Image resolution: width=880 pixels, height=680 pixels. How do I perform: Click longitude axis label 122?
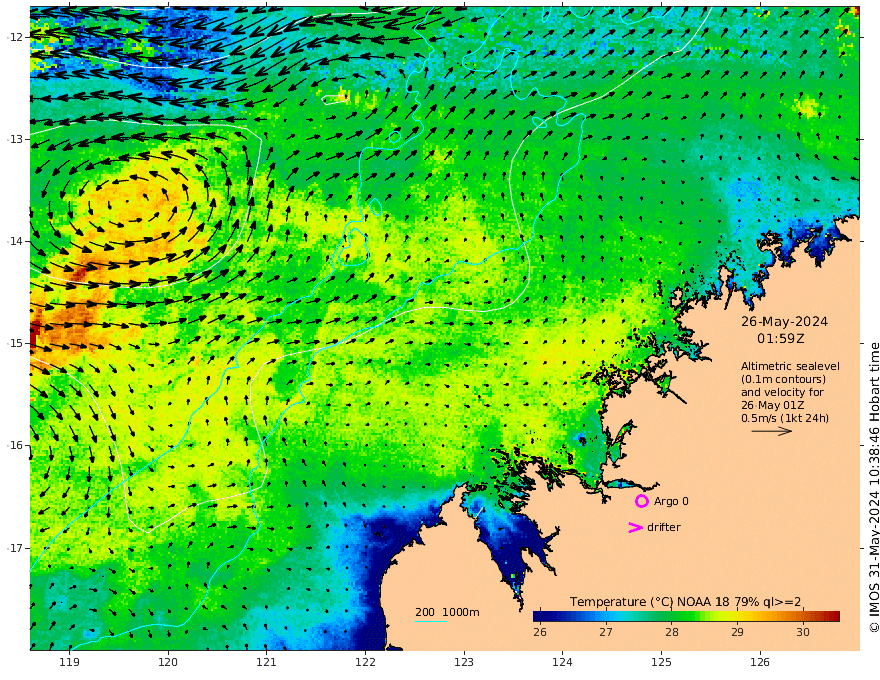(x=365, y=662)
